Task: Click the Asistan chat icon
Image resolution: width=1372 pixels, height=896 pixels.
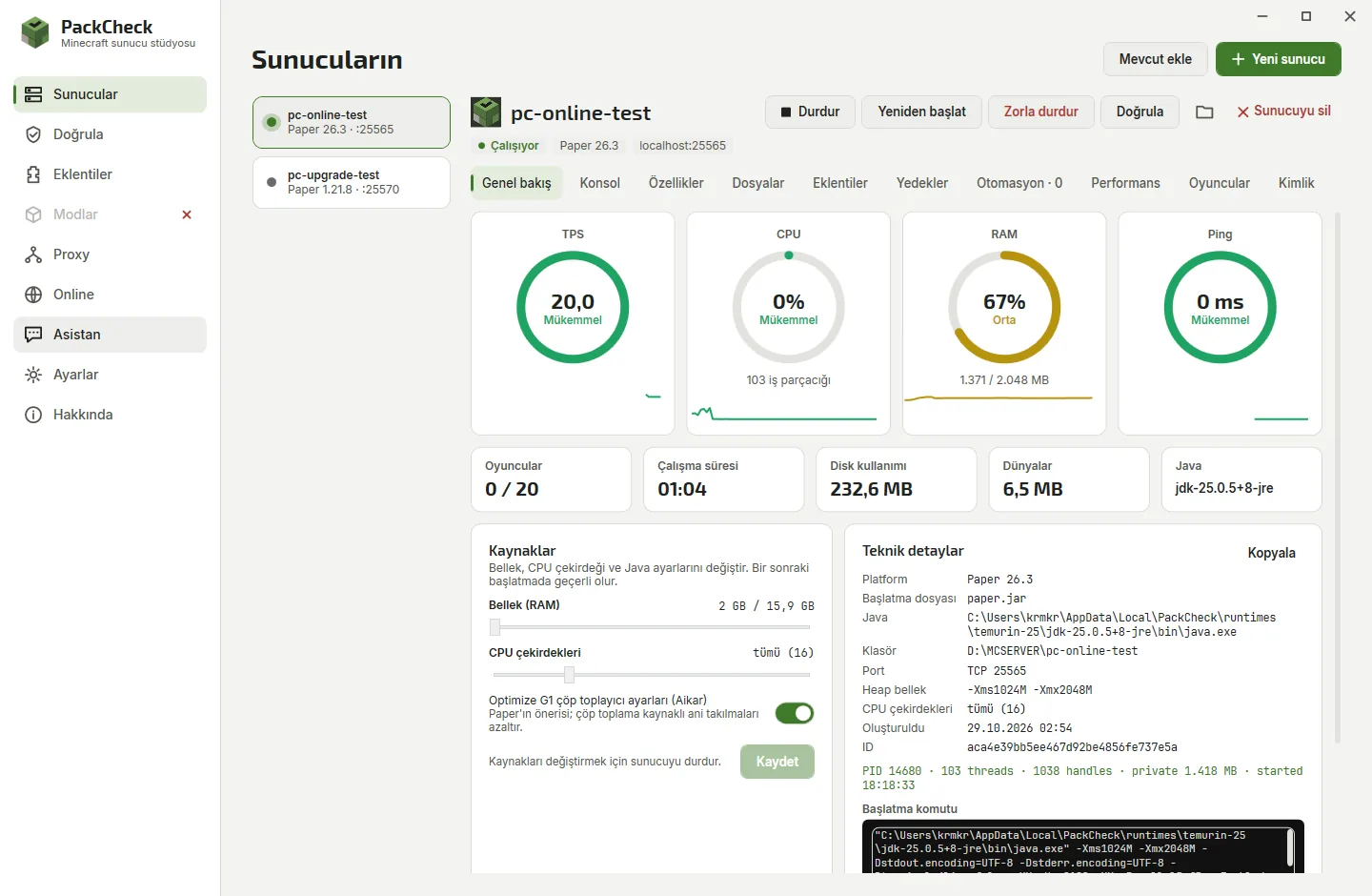Action: pyautogui.click(x=33, y=335)
